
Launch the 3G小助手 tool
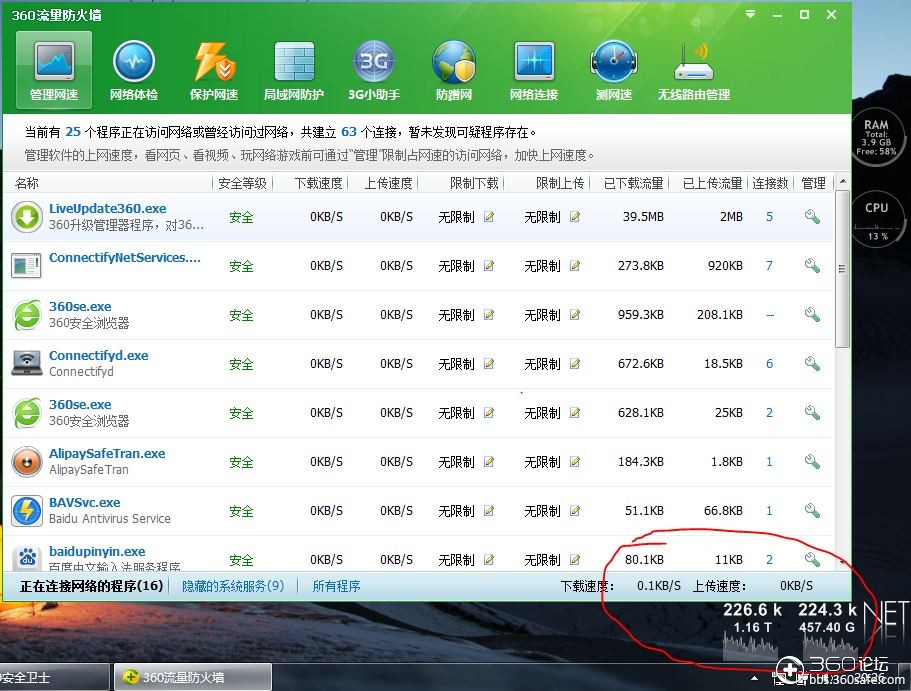[373, 69]
